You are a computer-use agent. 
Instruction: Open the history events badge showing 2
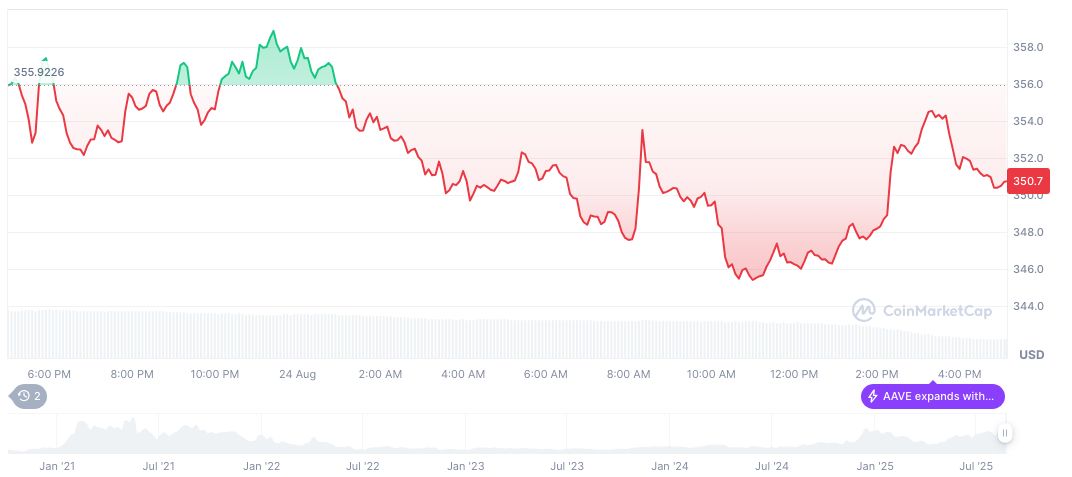pos(28,396)
